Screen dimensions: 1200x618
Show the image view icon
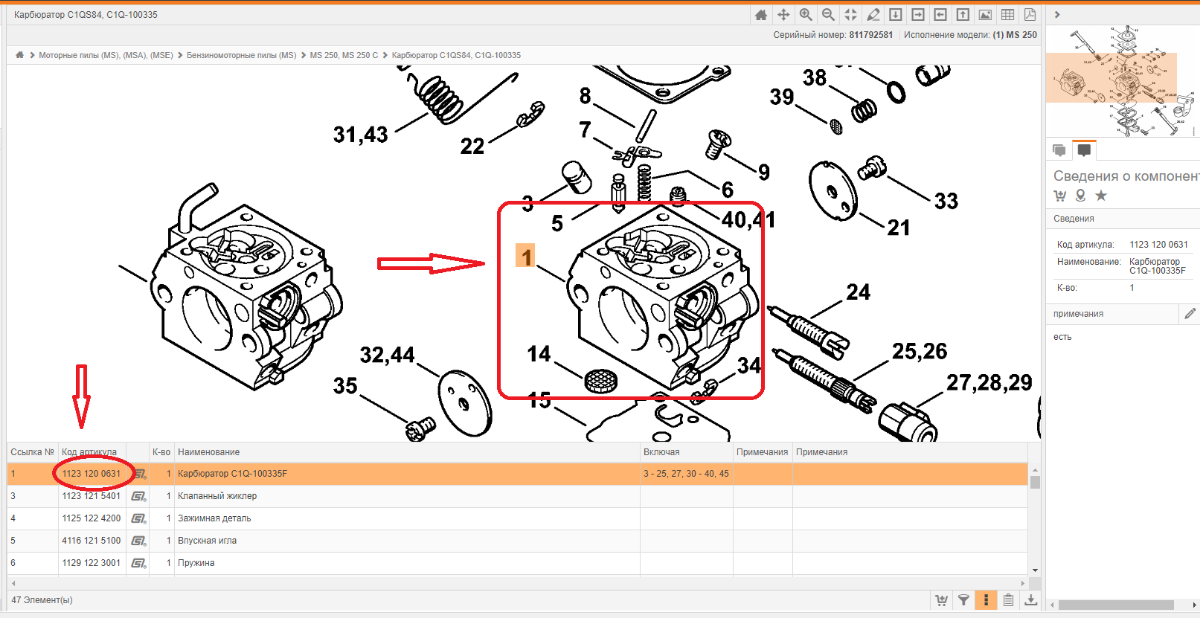[985, 15]
